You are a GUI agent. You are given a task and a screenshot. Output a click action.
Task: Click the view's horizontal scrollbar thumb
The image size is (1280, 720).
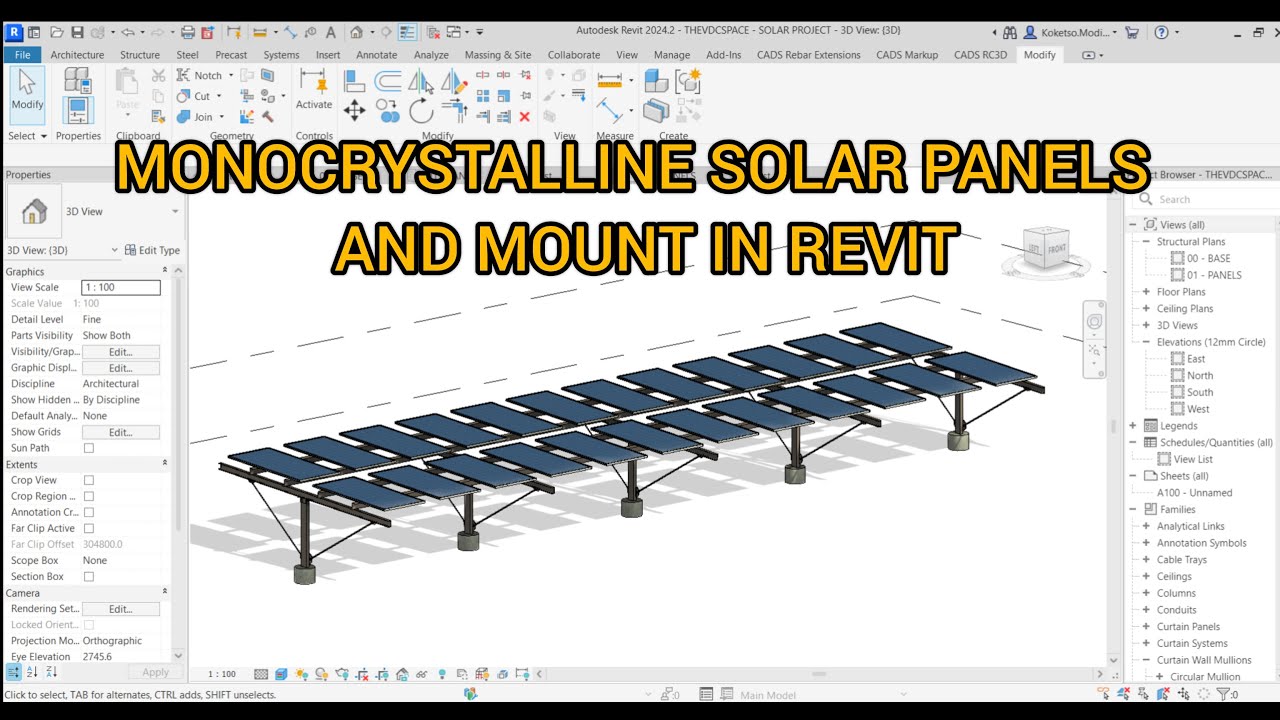(819, 674)
